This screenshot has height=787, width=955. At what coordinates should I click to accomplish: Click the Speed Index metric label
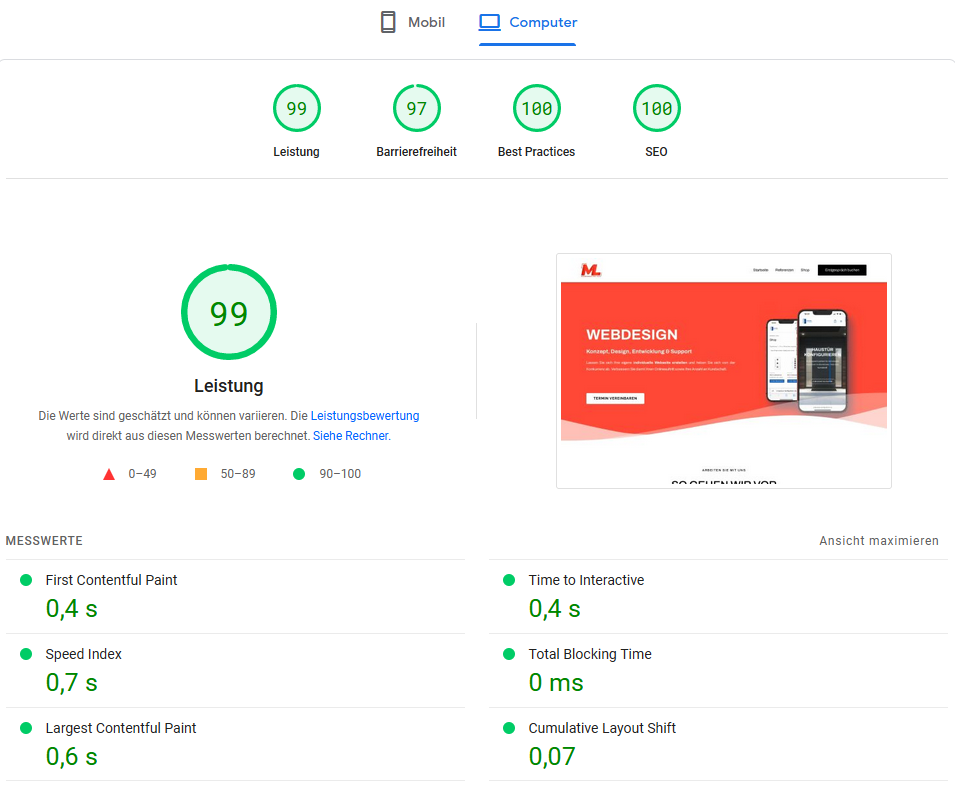[x=83, y=654]
